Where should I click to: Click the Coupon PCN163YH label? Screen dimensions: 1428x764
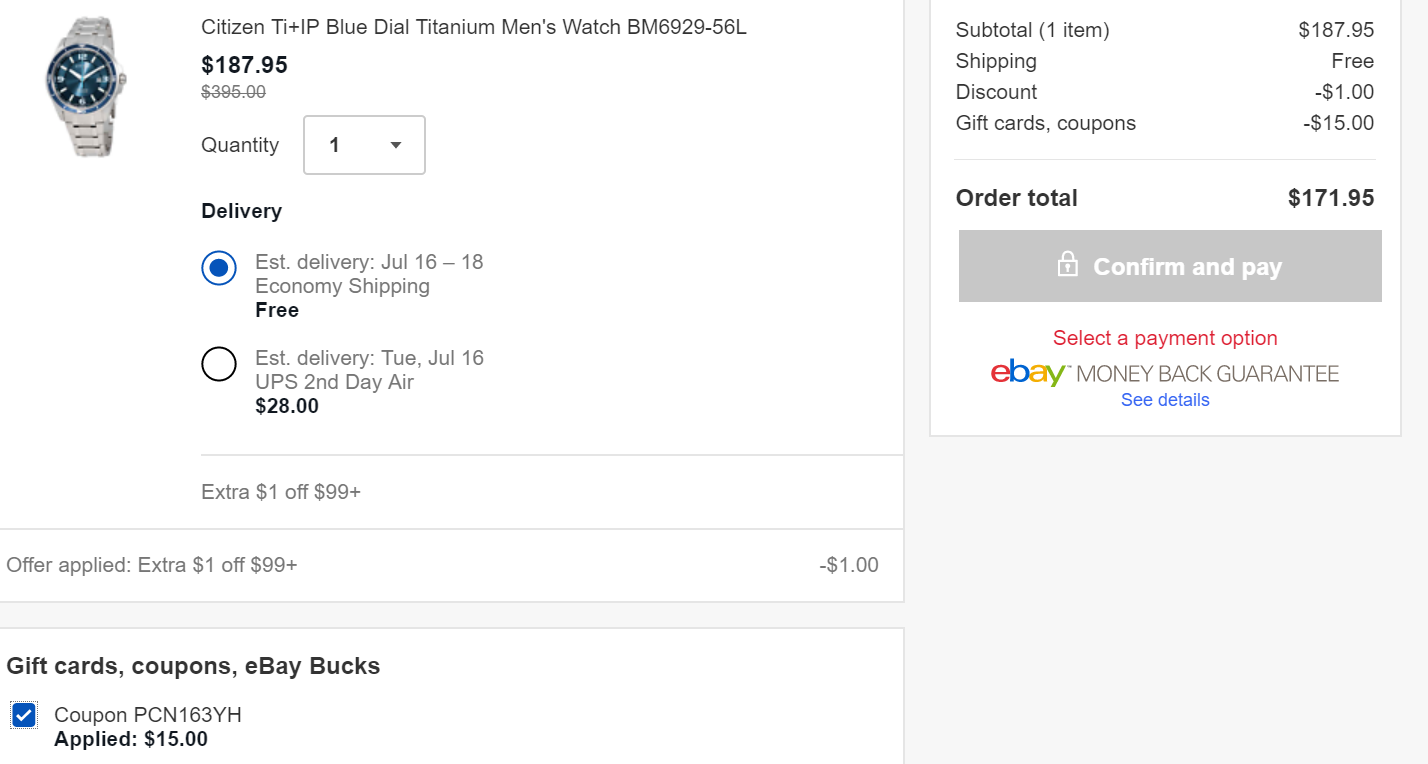[x=148, y=715]
